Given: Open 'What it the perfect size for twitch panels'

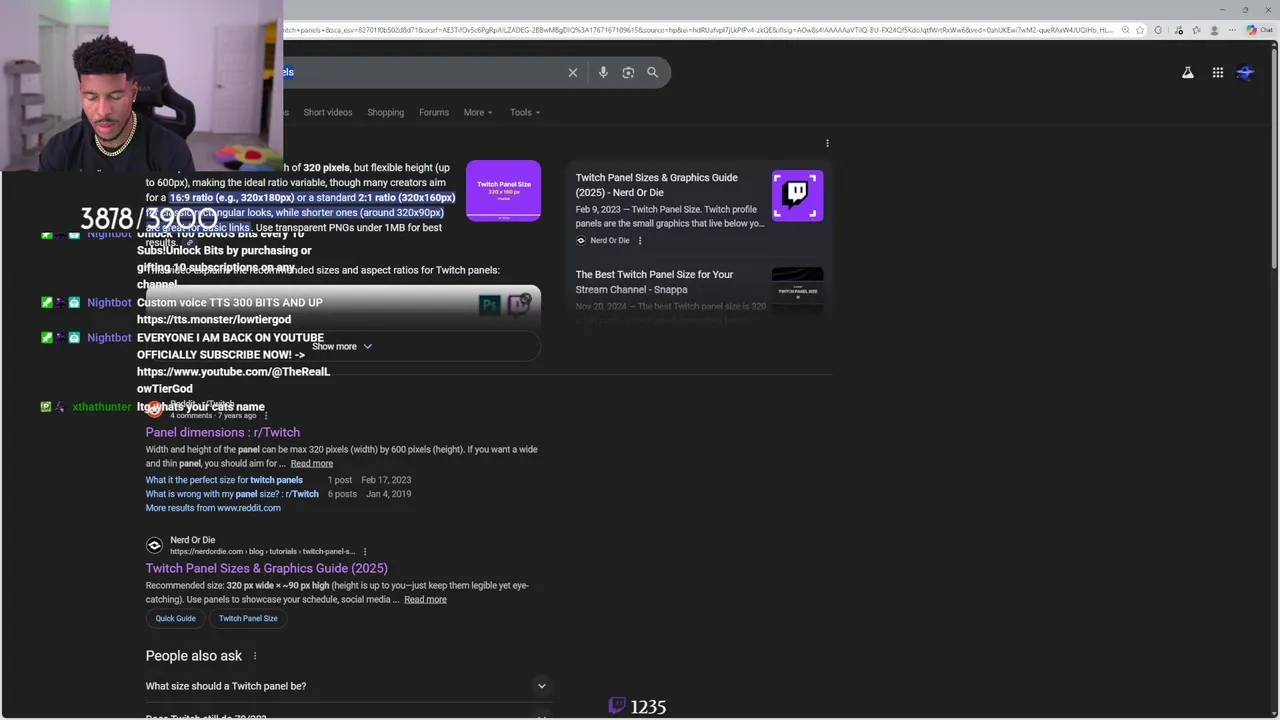Looking at the screenshot, I should (224, 480).
